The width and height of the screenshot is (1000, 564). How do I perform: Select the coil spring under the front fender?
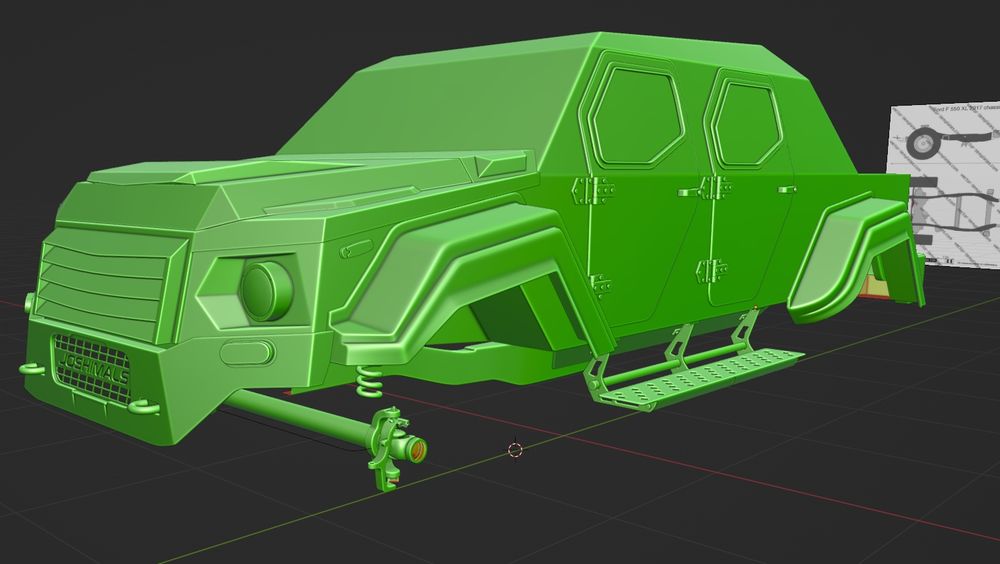369,382
